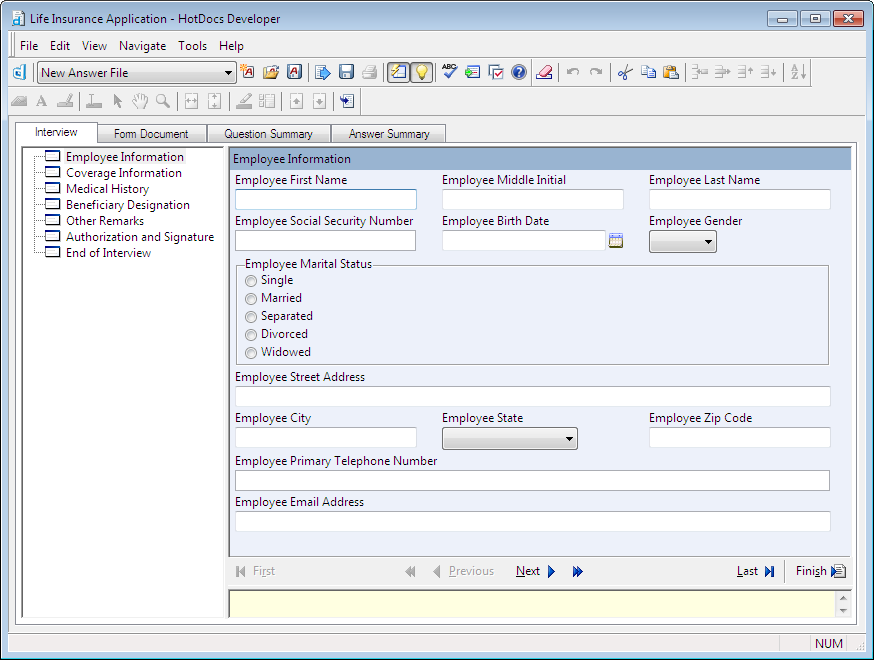Image resolution: width=874 pixels, height=660 pixels.
Task: Click the Next dialog button
Action: click(x=536, y=571)
